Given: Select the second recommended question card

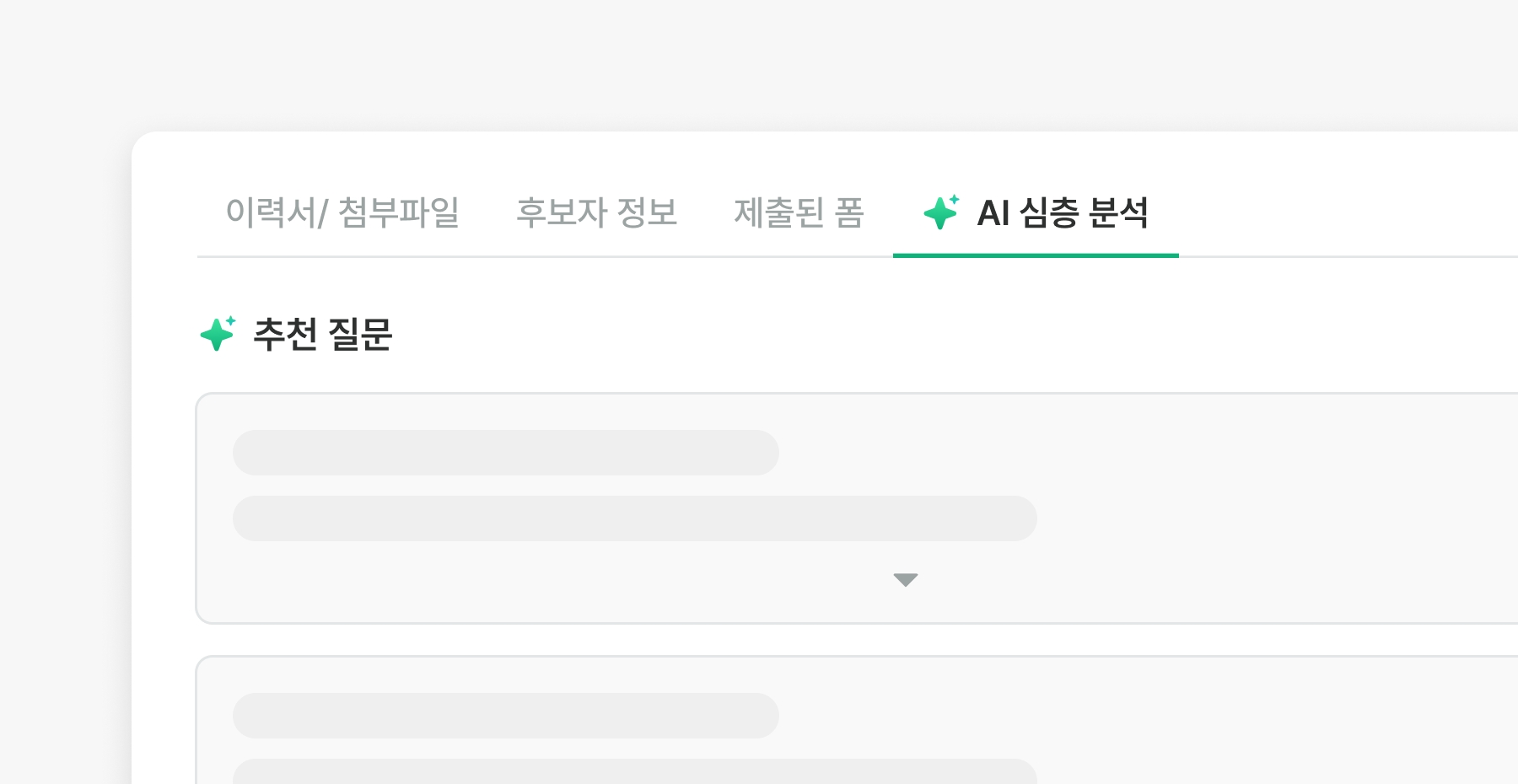Looking at the screenshot, I should [1265, 725].
